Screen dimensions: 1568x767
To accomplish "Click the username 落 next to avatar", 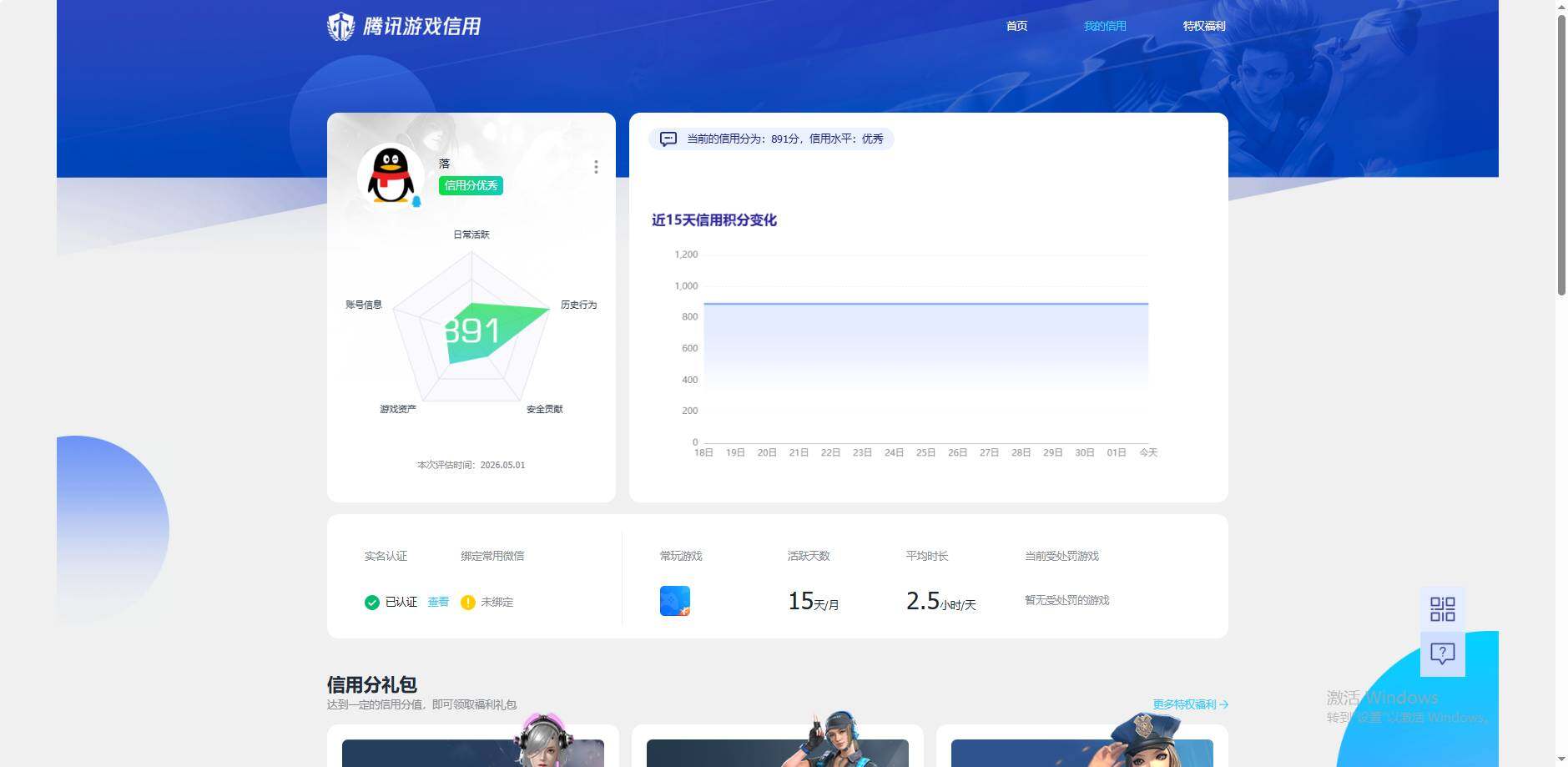I will coord(445,164).
